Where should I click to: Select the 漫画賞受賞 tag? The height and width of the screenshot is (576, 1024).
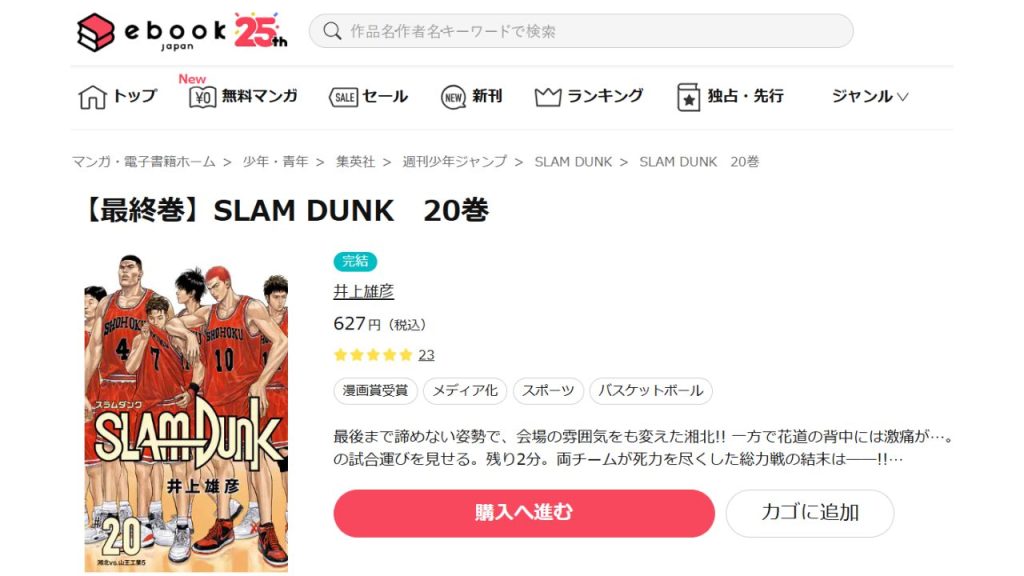[x=376, y=391]
